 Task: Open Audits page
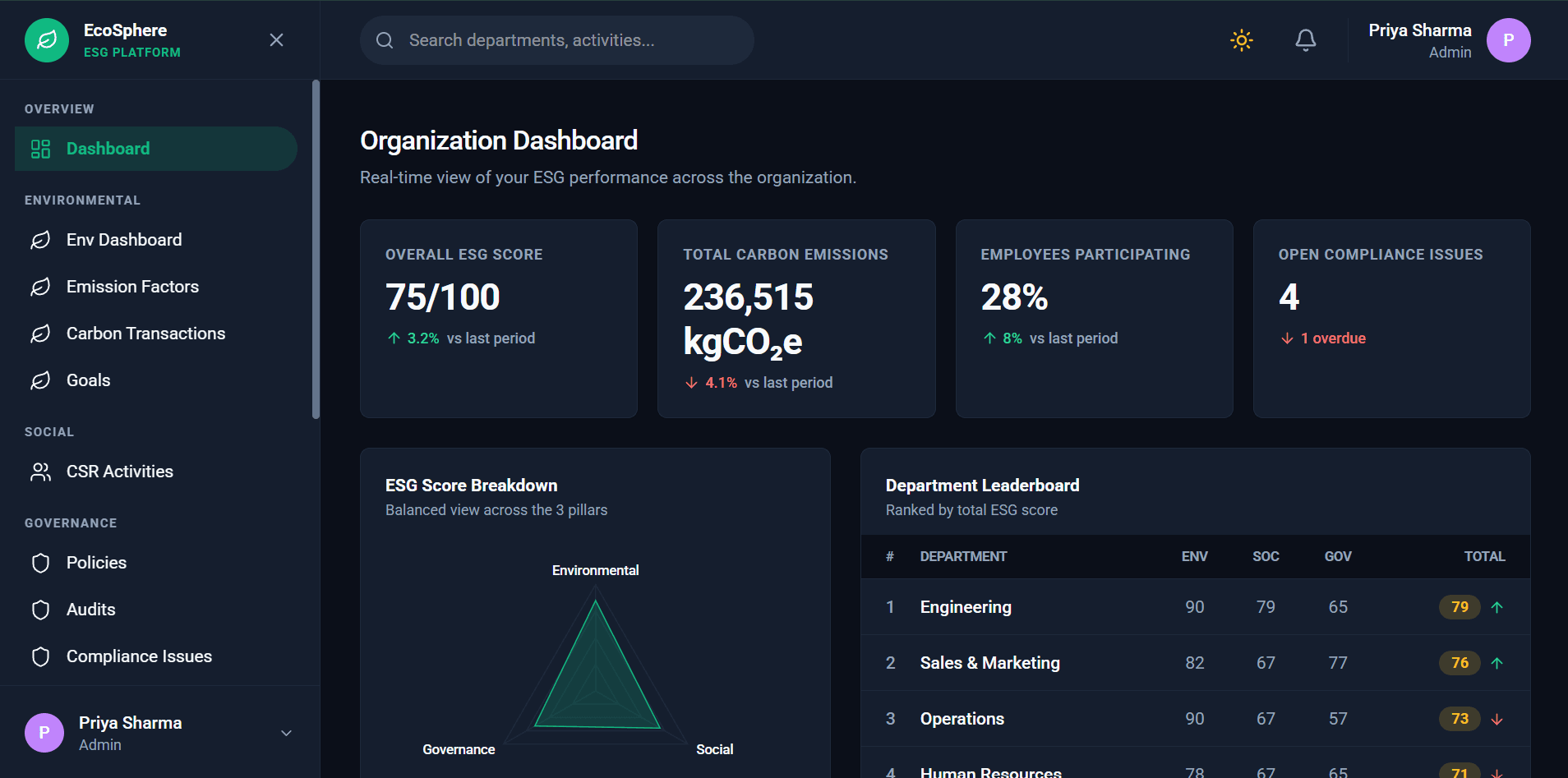(x=156, y=610)
